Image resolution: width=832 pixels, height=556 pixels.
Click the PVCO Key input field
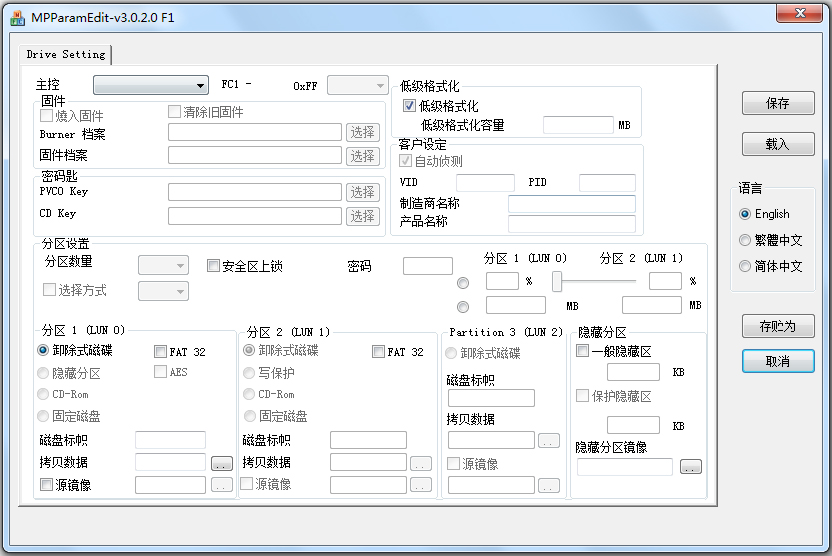tap(255, 192)
